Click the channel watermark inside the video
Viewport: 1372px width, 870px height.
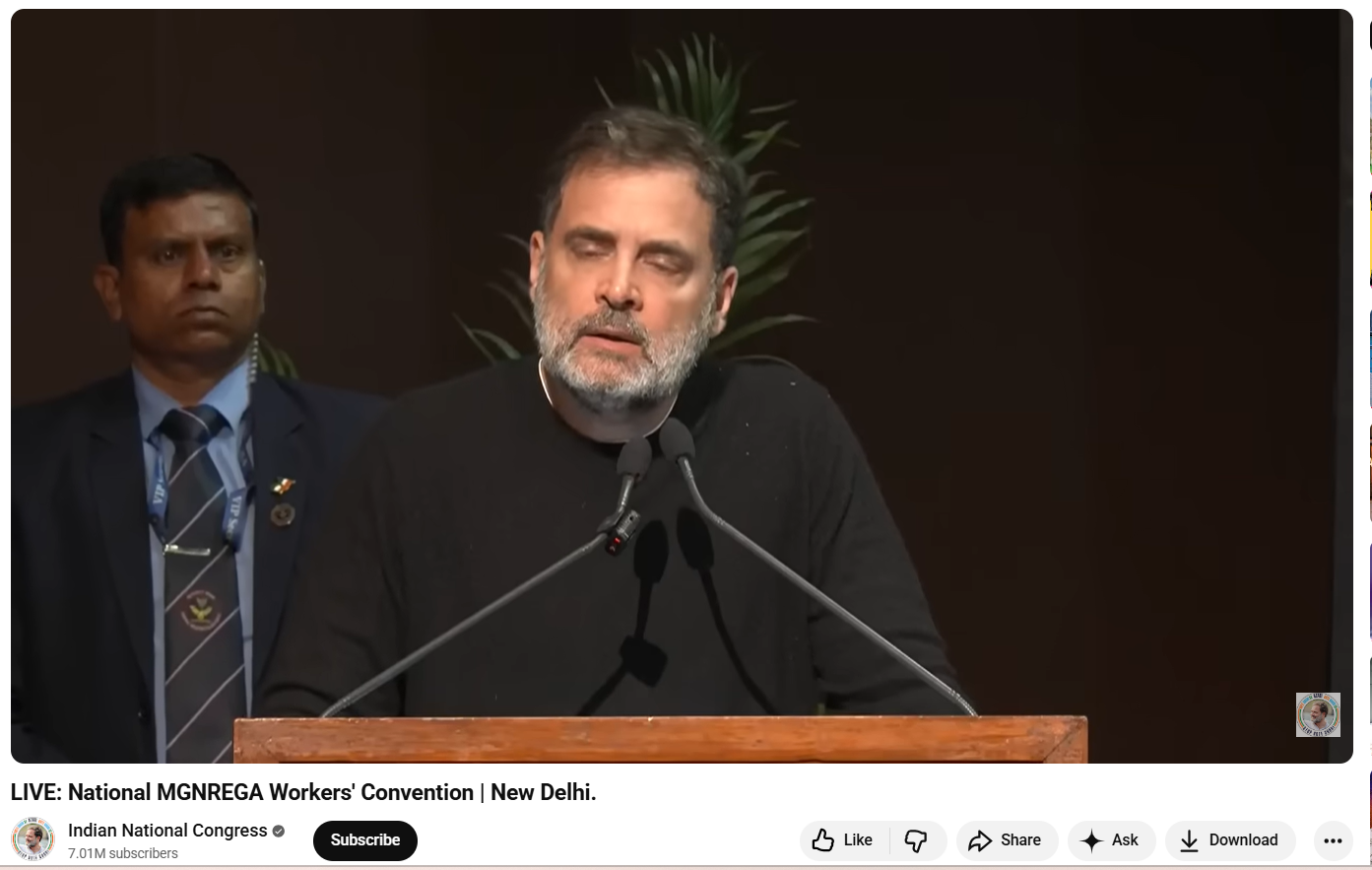pos(1318,714)
